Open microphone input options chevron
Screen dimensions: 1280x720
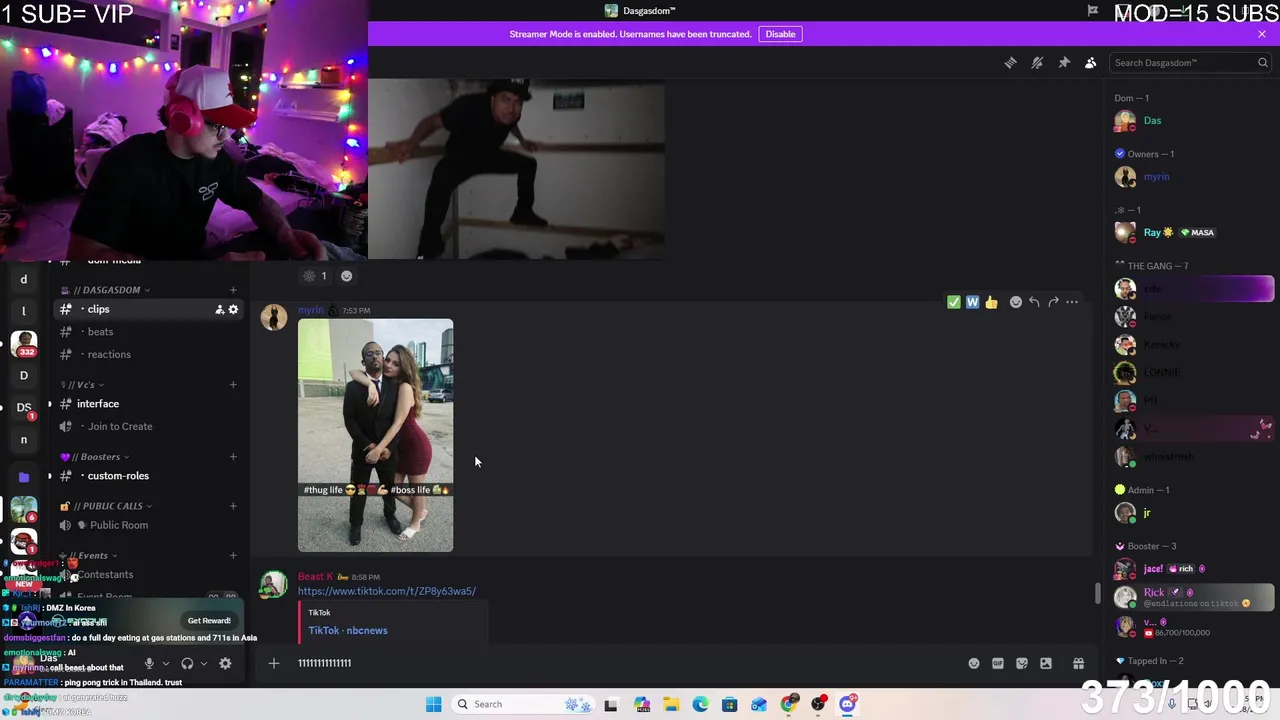(x=166, y=663)
